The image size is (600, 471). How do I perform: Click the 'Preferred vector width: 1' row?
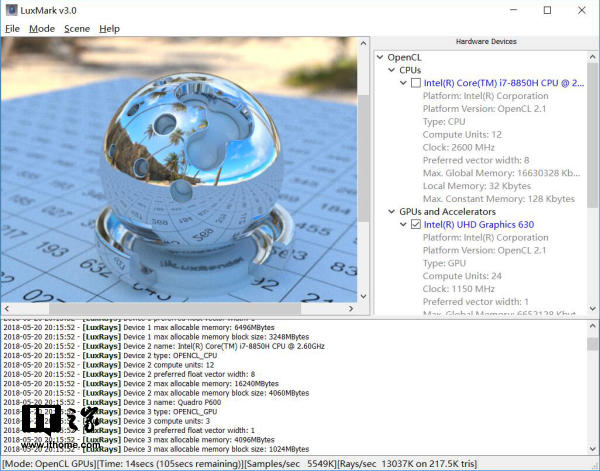point(476,302)
